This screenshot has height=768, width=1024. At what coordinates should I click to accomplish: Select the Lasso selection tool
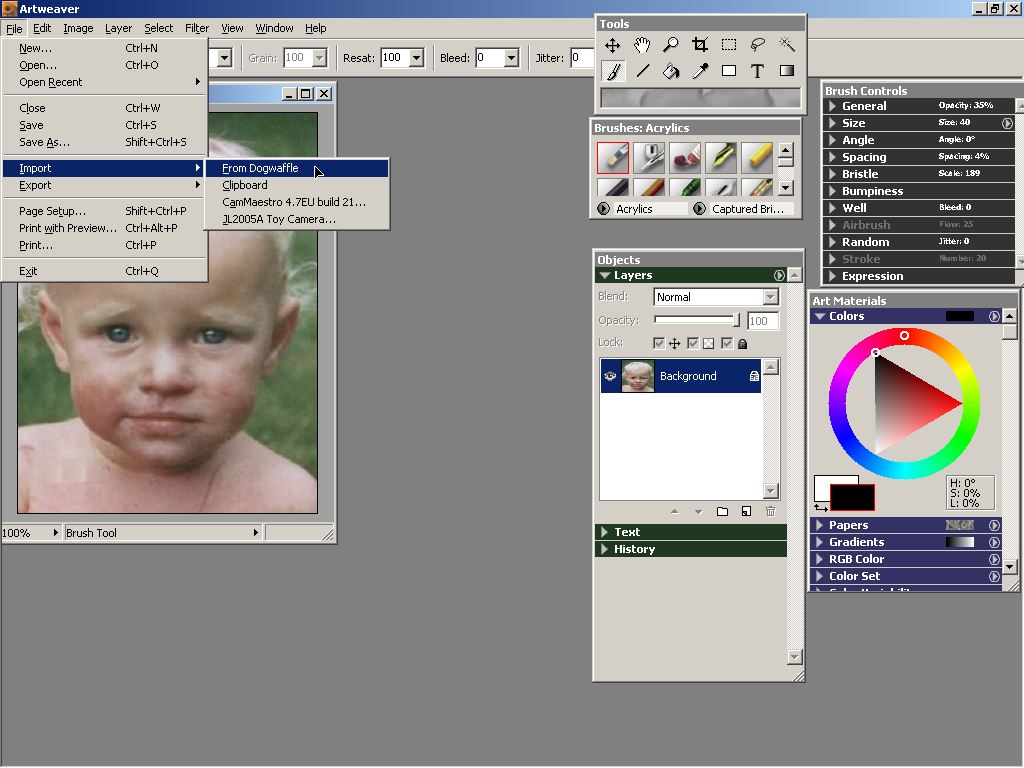758,45
